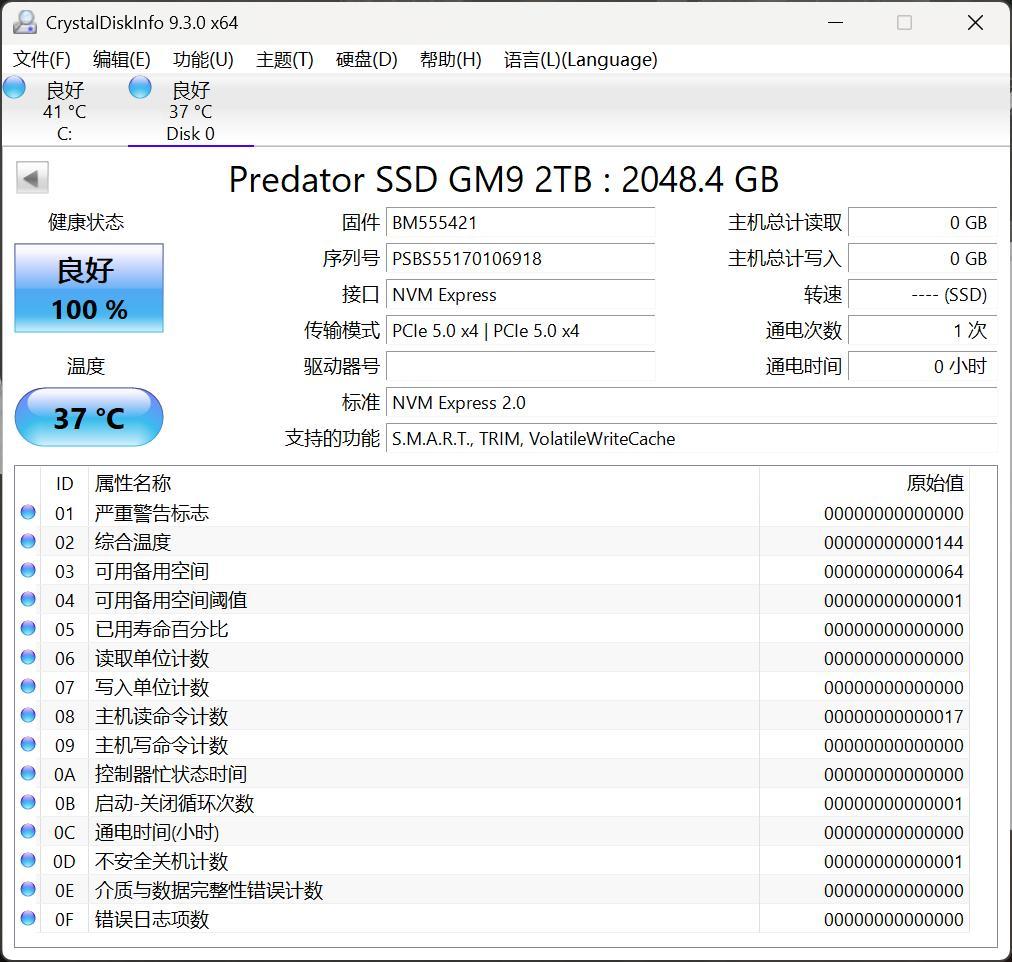Screen dimensions: 1012x962
Task: Click the status dot for attribute 05
Action: [x=28, y=628]
